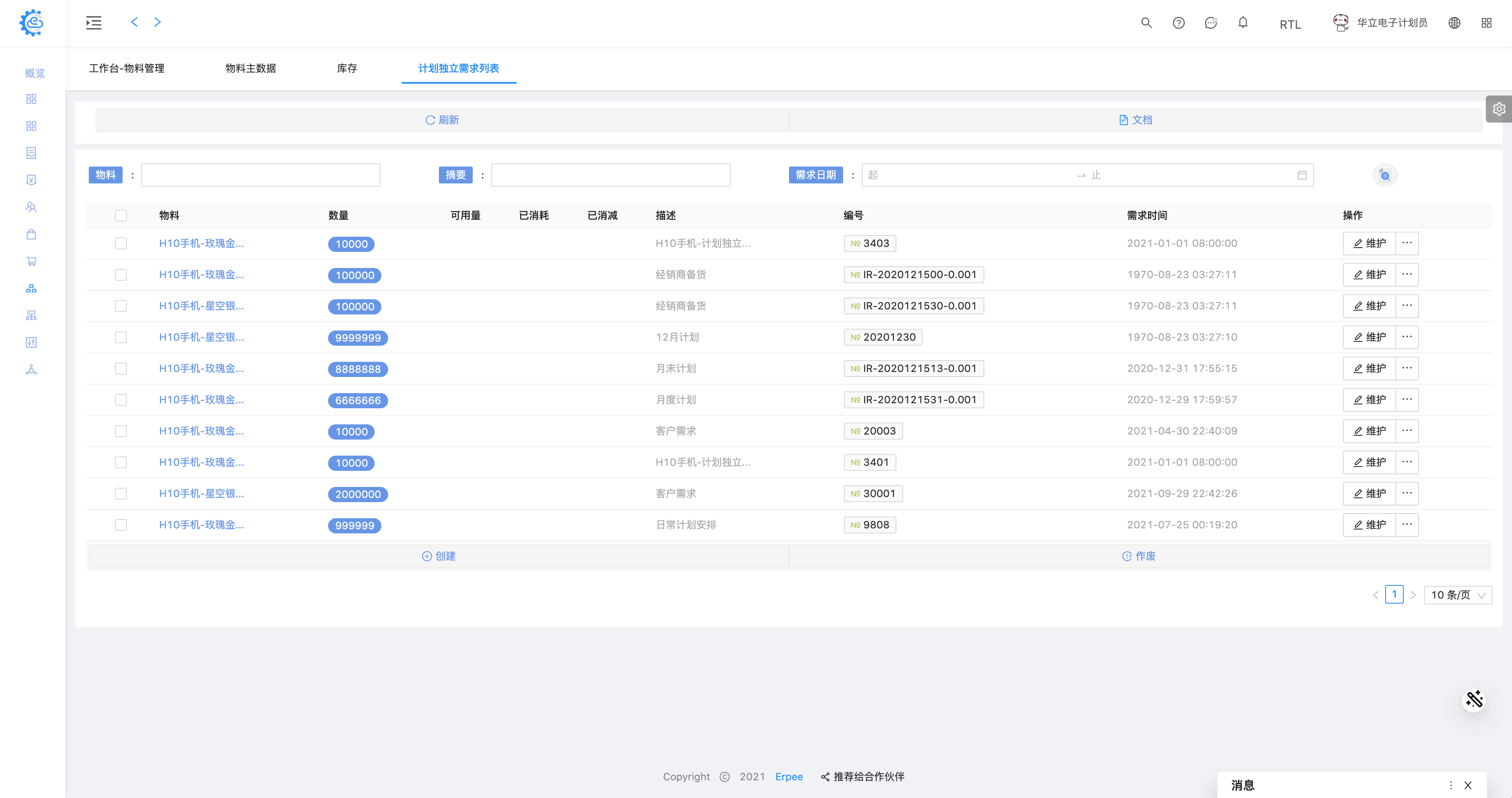This screenshot has height=798, width=1512.
Task: Open the help question mark icon
Action: pos(1178,23)
